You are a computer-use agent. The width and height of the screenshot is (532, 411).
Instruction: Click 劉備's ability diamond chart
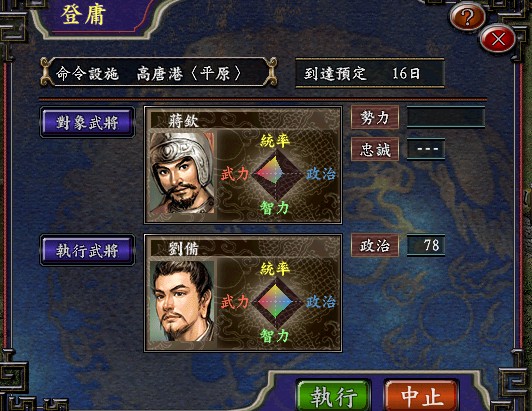(276, 301)
